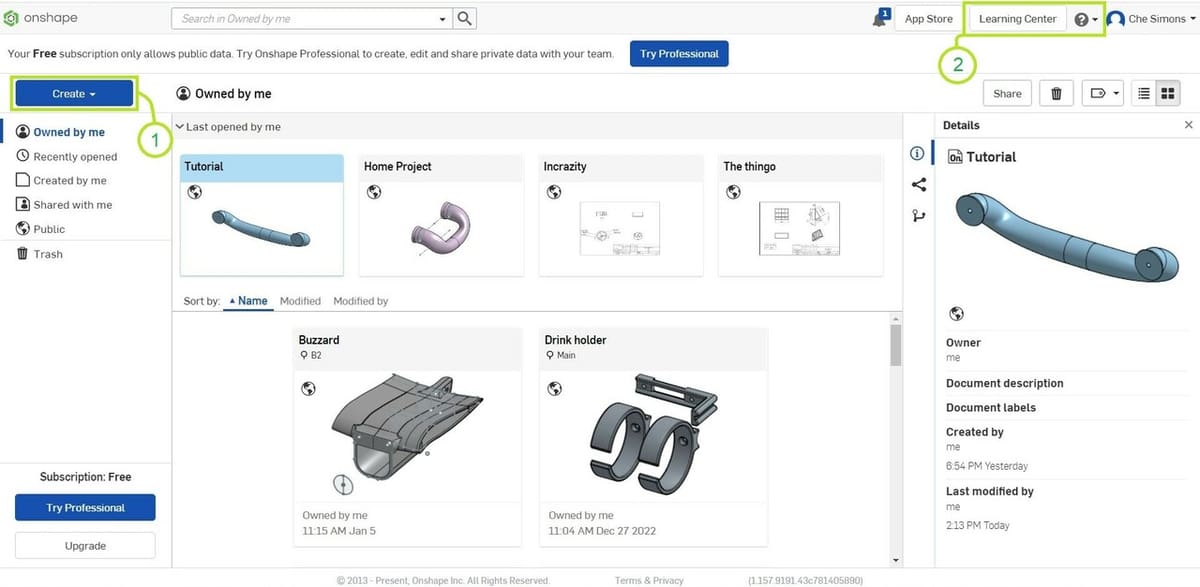Open the Home Project document thumbnail
This screenshot has height=587, width=1200.
point(441,227)
